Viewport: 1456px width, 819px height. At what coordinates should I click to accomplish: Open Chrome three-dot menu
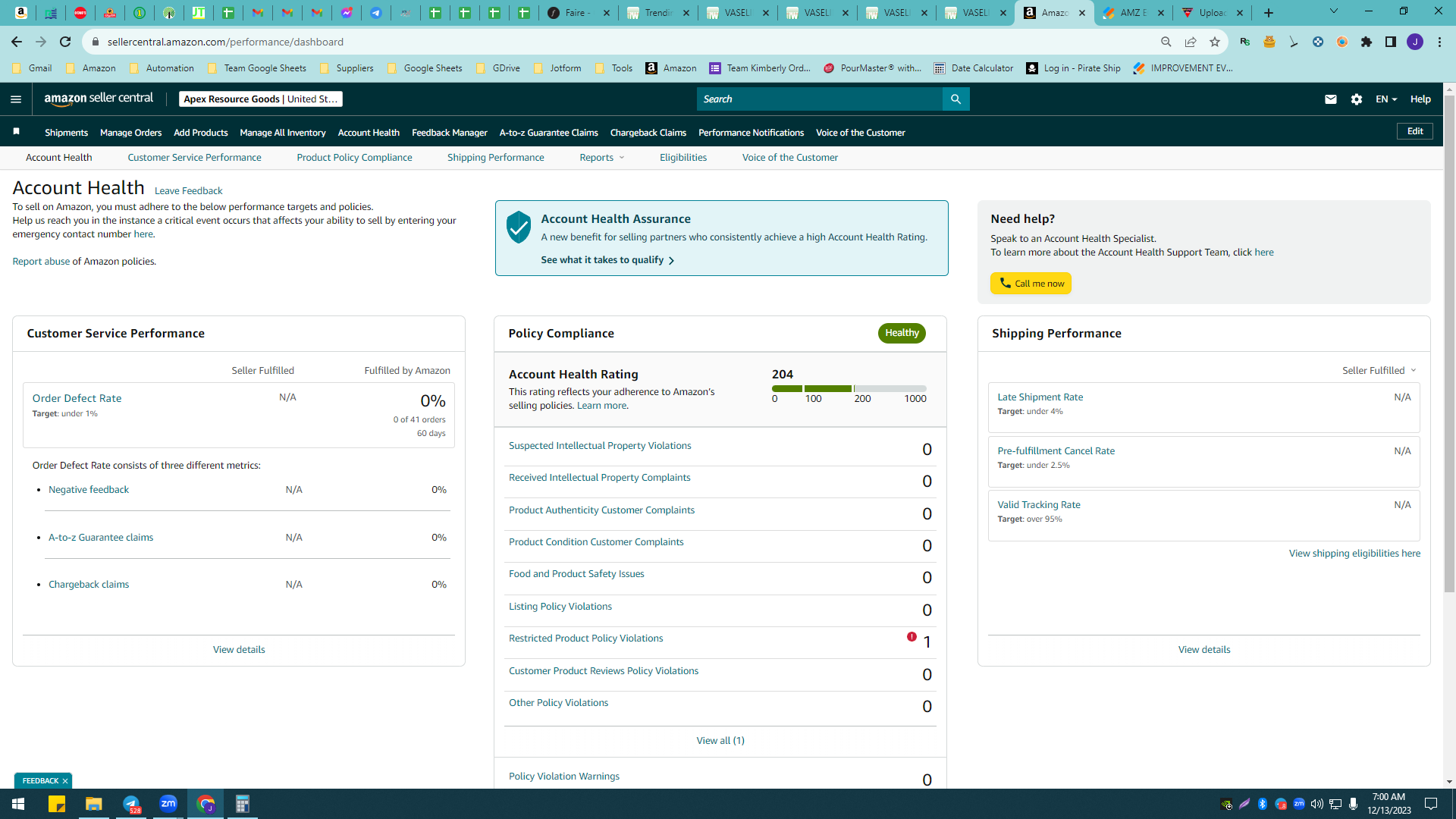tap(1439, 42)
